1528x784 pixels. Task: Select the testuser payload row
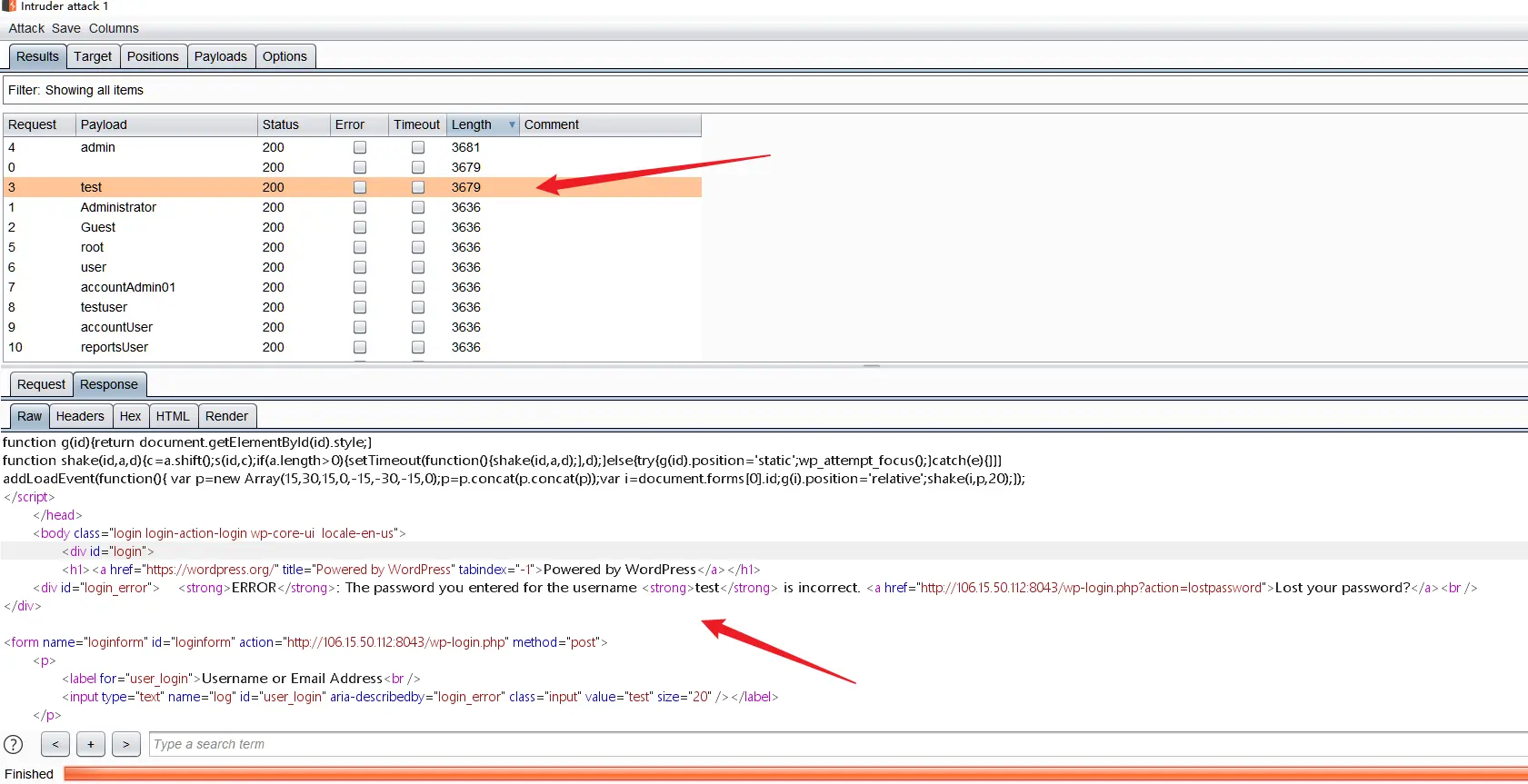click(x=353, y=307)
